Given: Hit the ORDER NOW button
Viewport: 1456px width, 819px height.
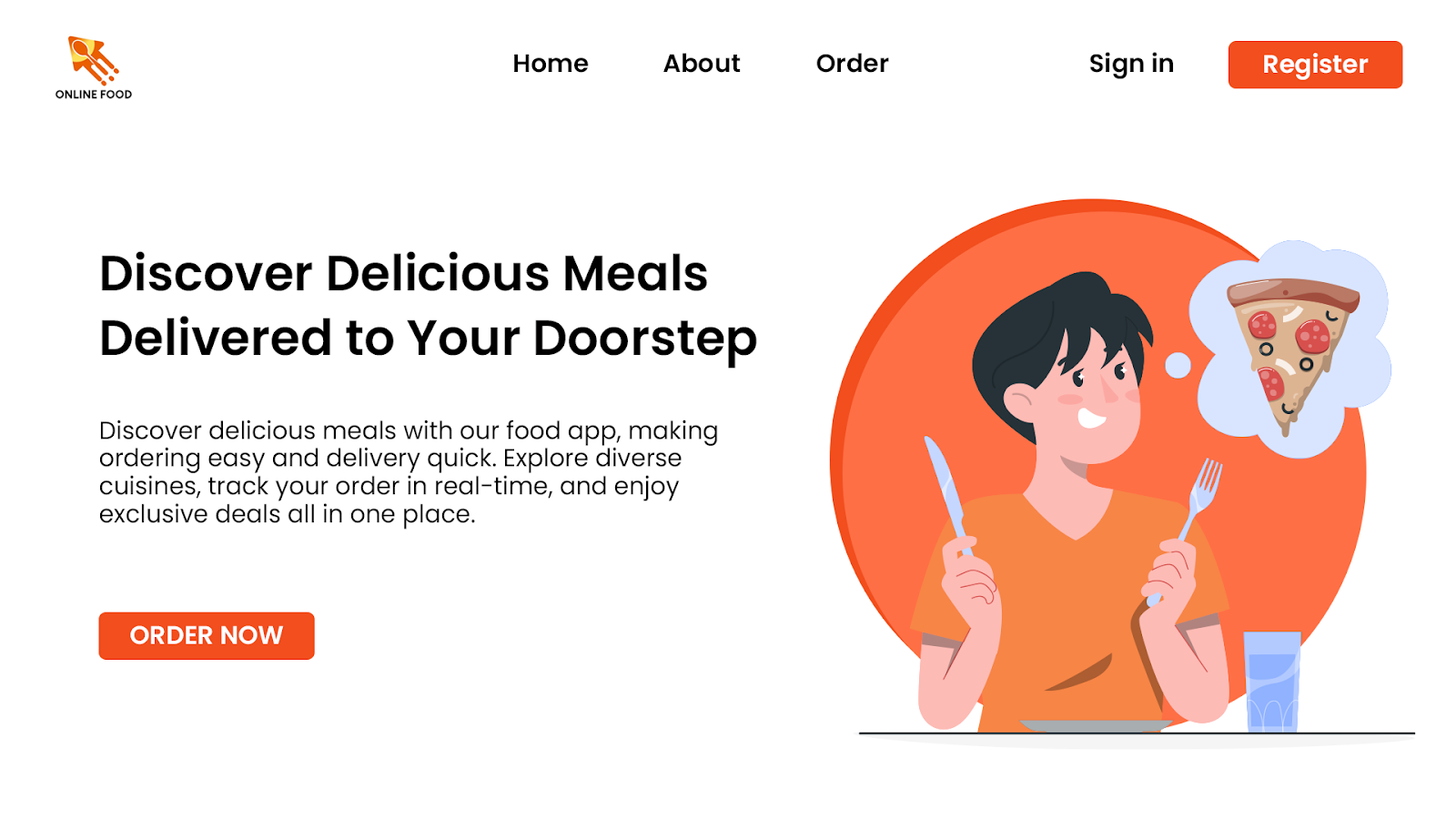Looking at the screenshot, I should point(207,635).
